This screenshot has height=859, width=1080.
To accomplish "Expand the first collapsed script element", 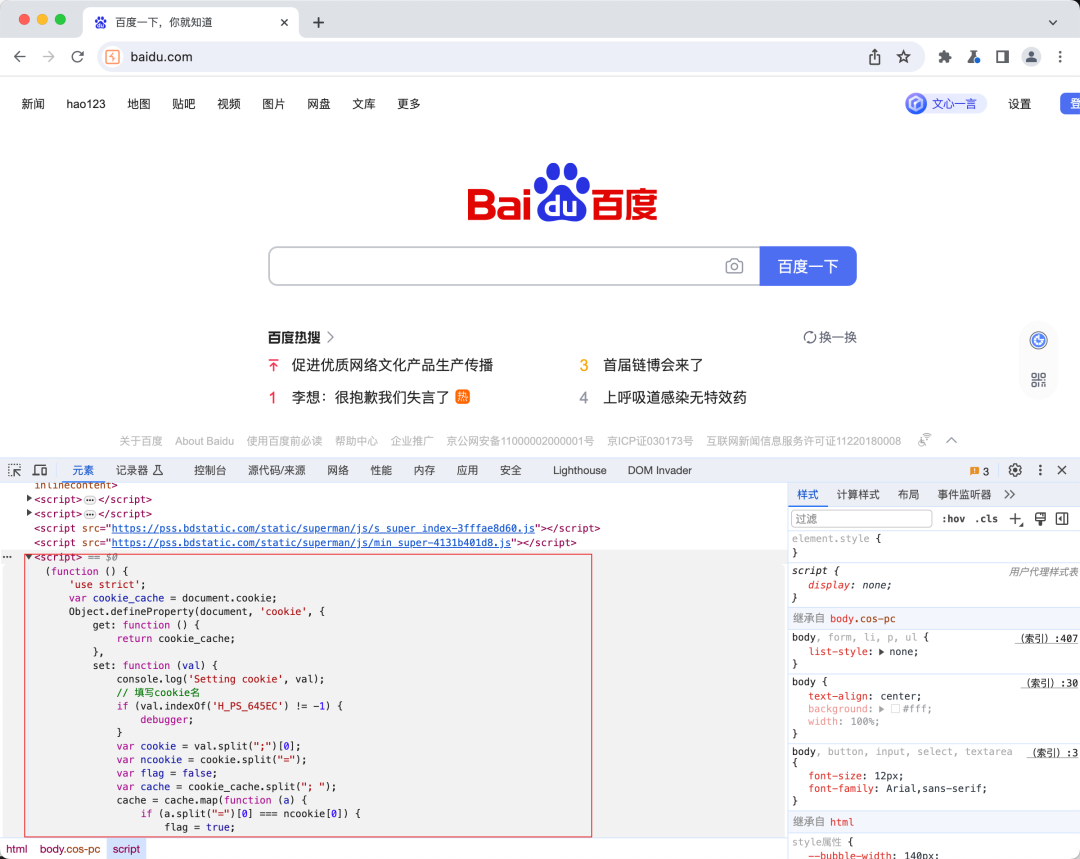I will pos(29,498).
